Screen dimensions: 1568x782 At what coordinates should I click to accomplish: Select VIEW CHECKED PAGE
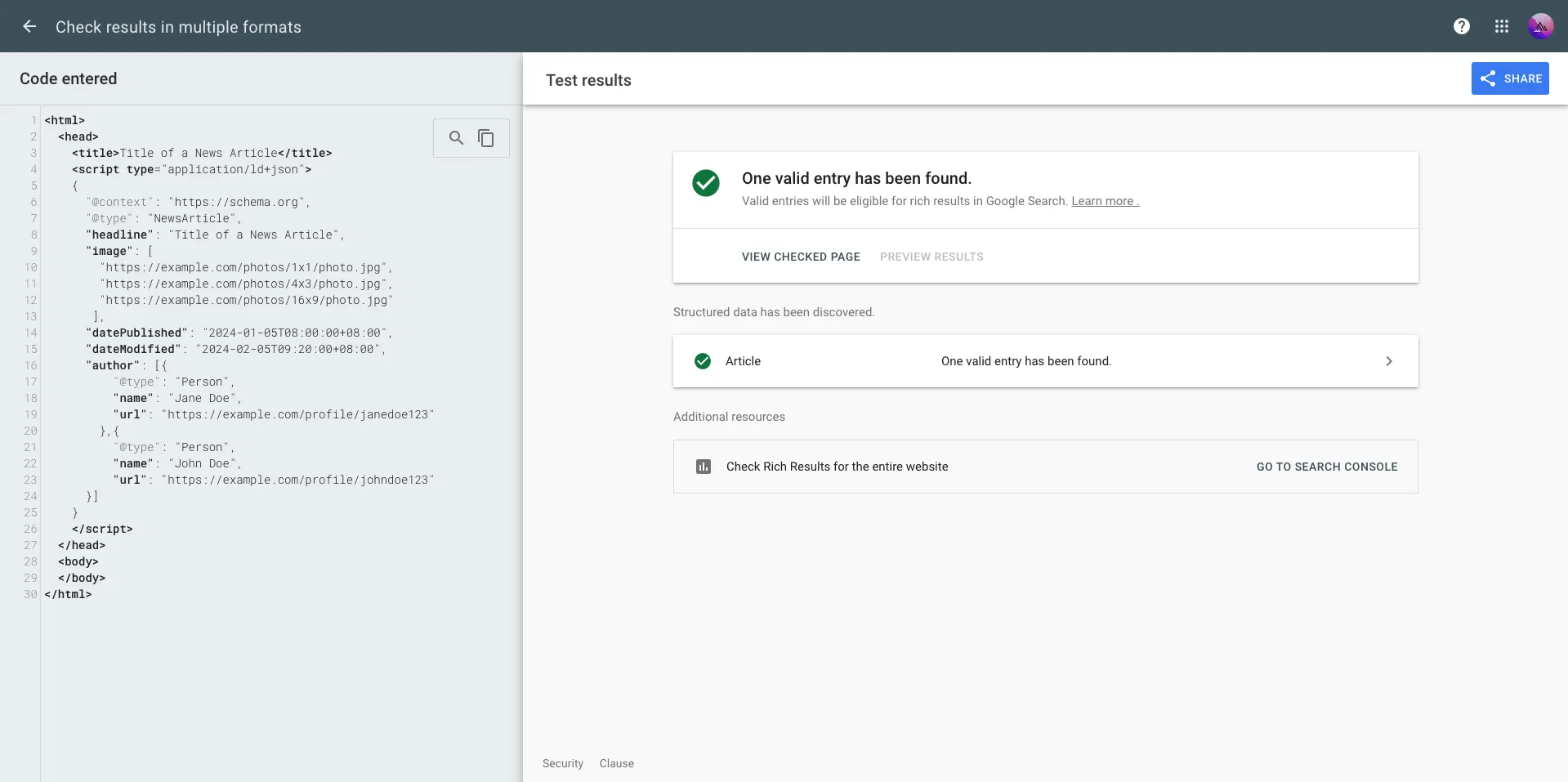(800, 257)
